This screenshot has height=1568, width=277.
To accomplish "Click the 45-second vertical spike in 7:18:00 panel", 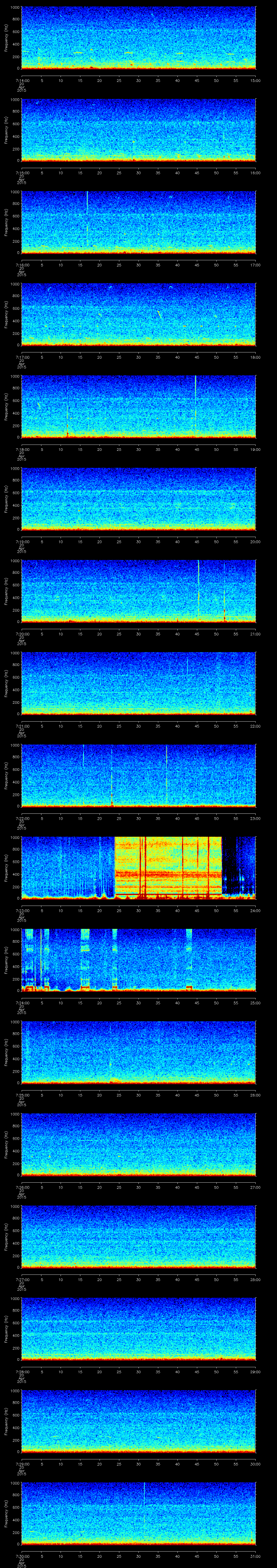I will pyautogui.click(x=195, y=406).
